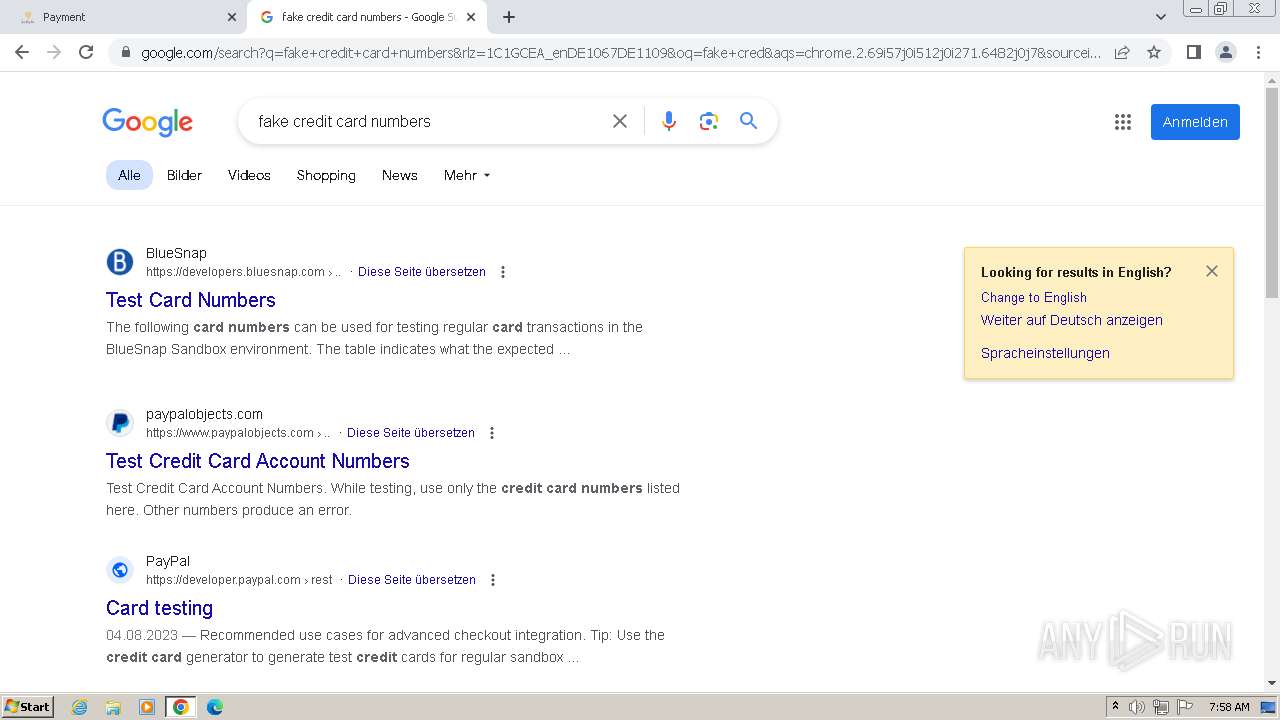Translate the developer.paypal.com result page
The image size is (1280, 720).
411,580
